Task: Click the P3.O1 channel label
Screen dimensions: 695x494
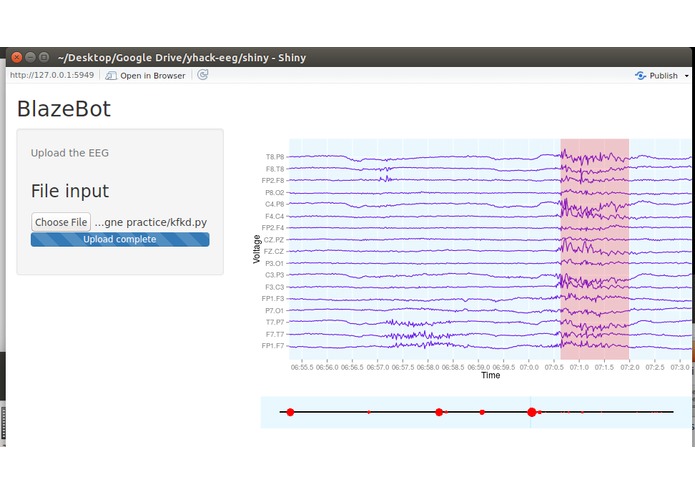Action: pos(274,263)
